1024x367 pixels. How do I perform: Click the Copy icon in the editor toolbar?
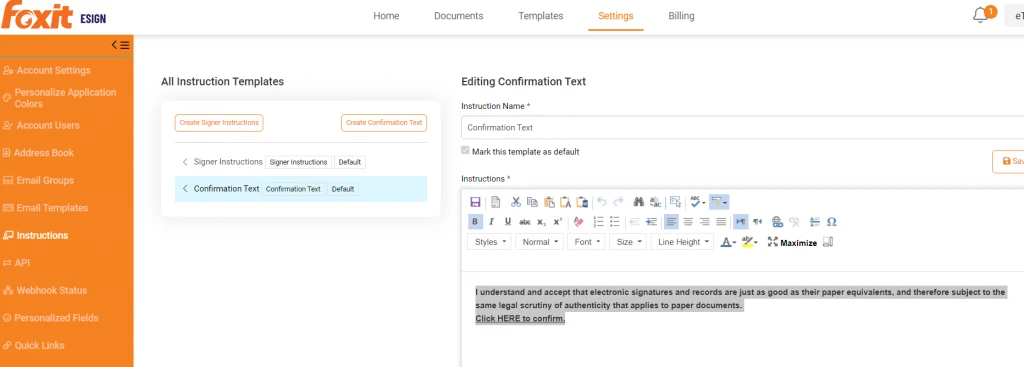(x=532, y=202)
